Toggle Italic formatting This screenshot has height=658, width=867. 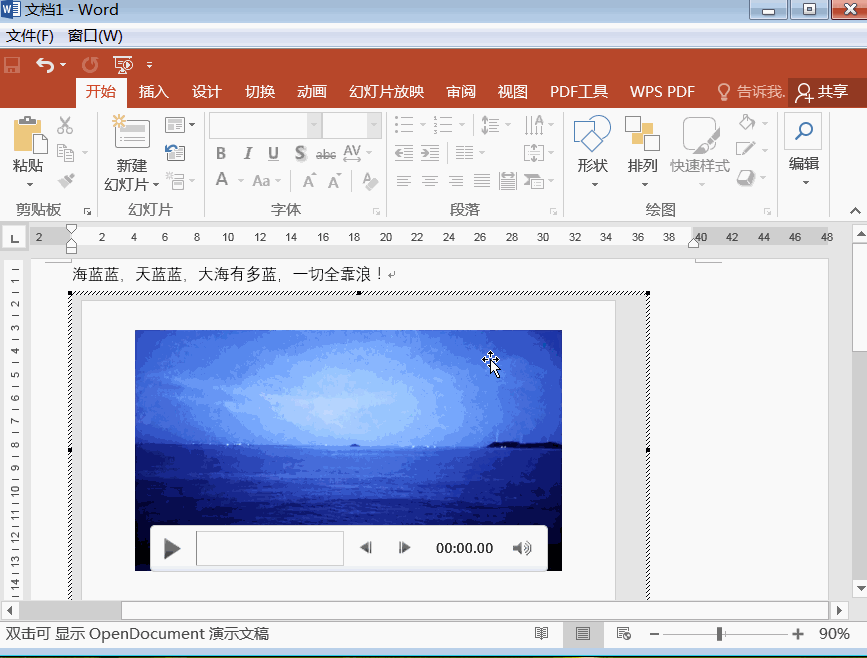(x=247, y=154)
